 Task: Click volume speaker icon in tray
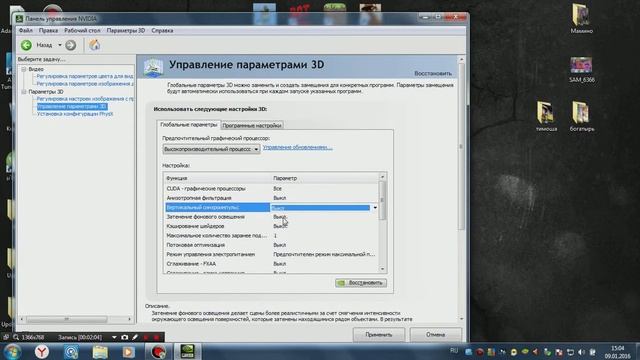point(582,352)
